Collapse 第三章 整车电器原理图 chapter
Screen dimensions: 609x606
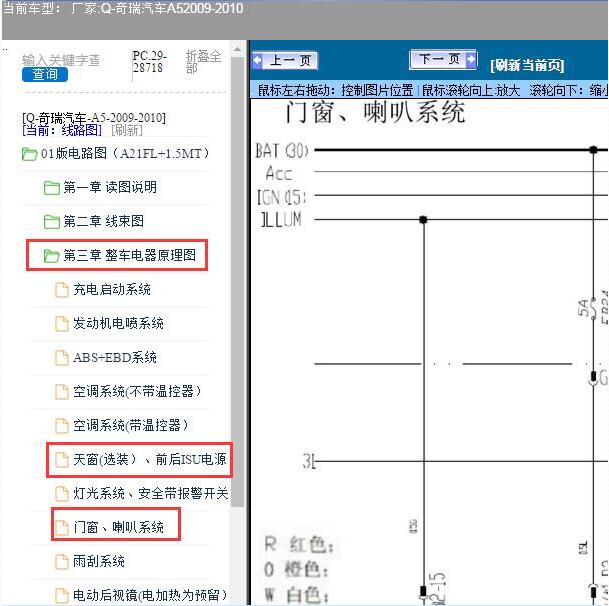[x=130, y=255]
